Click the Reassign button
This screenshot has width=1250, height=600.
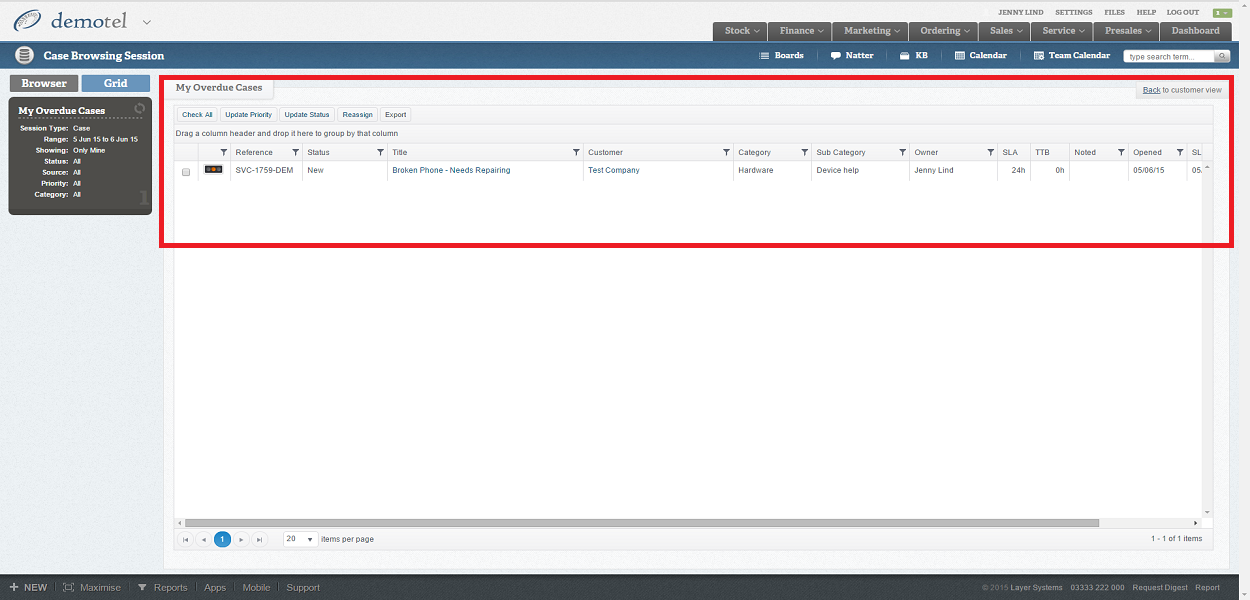(357, 115)
